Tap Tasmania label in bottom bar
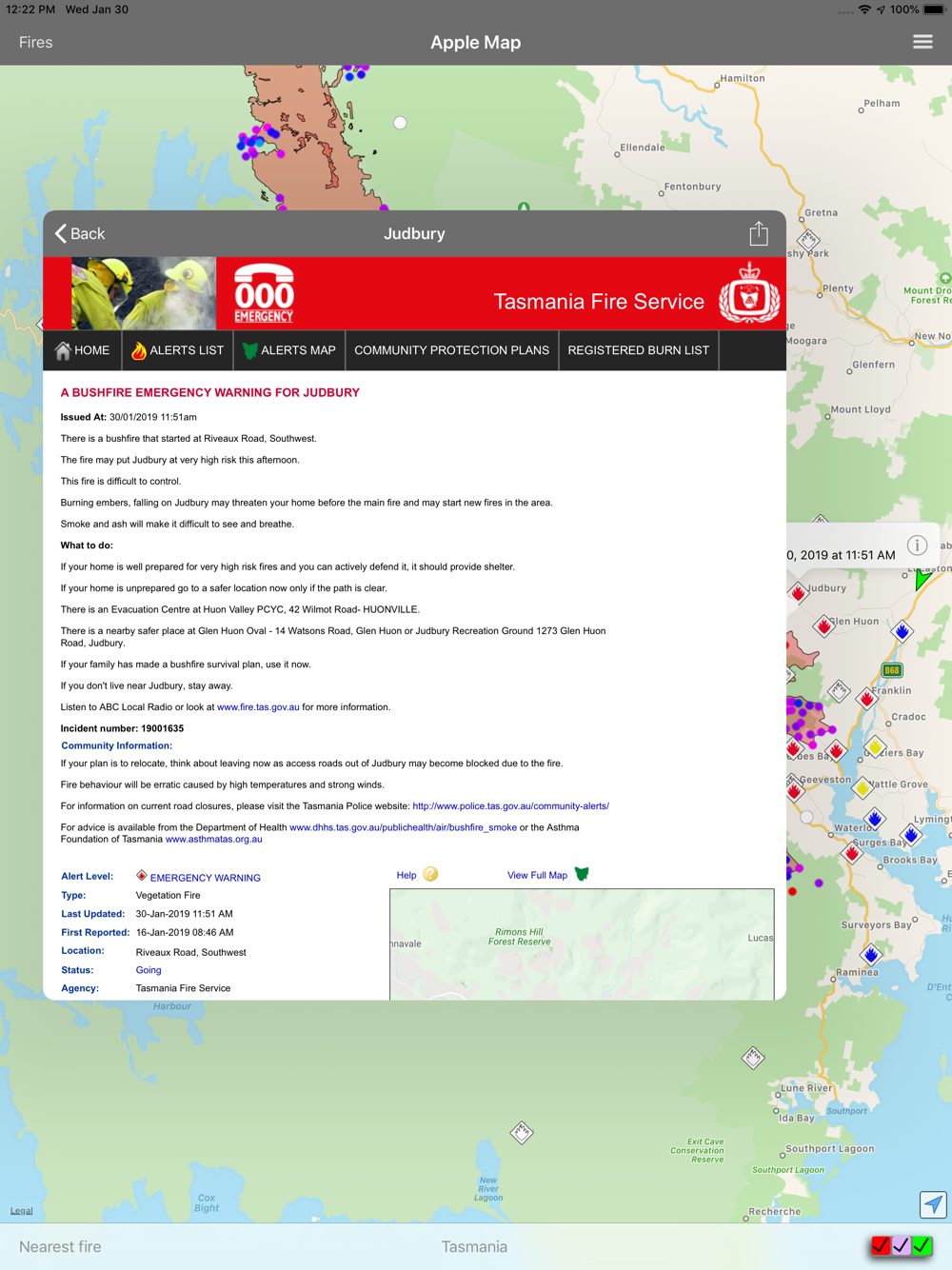Viewport: 952px width, 1270px height. coord(474,1246)
